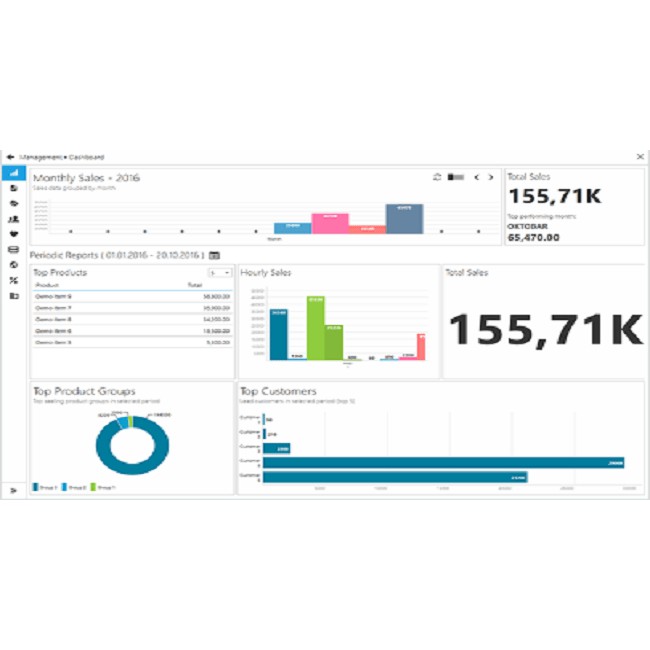Screen dimensions: 650x650
Task: Open the percent discount sidebar icon
Action: pyautogui.click(x=14, y=280)
